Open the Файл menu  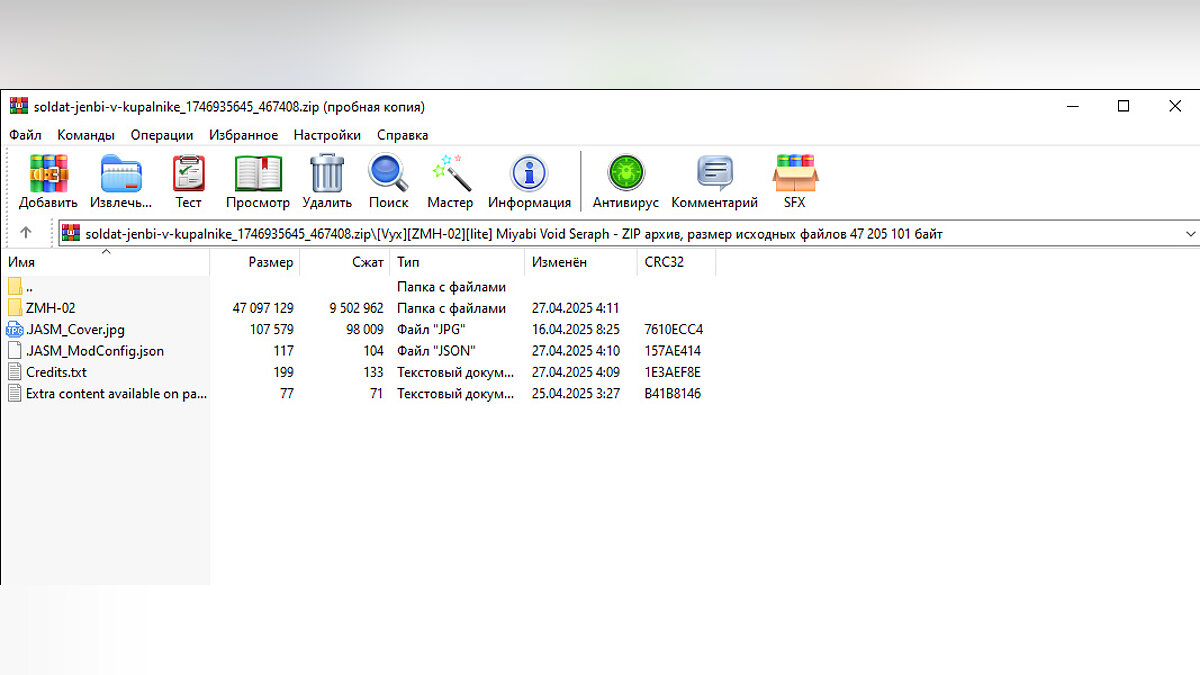click(25, 135)
